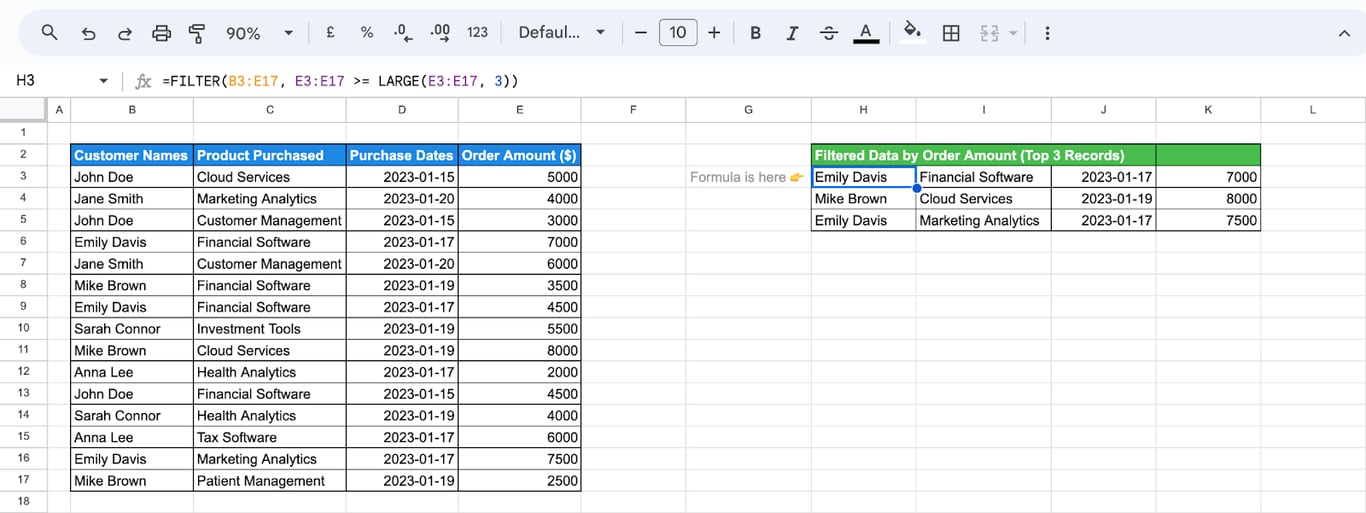Viewport: 1366px width, 513px height.
Task: Decrease decimal places
Action: tap(403, 33)
